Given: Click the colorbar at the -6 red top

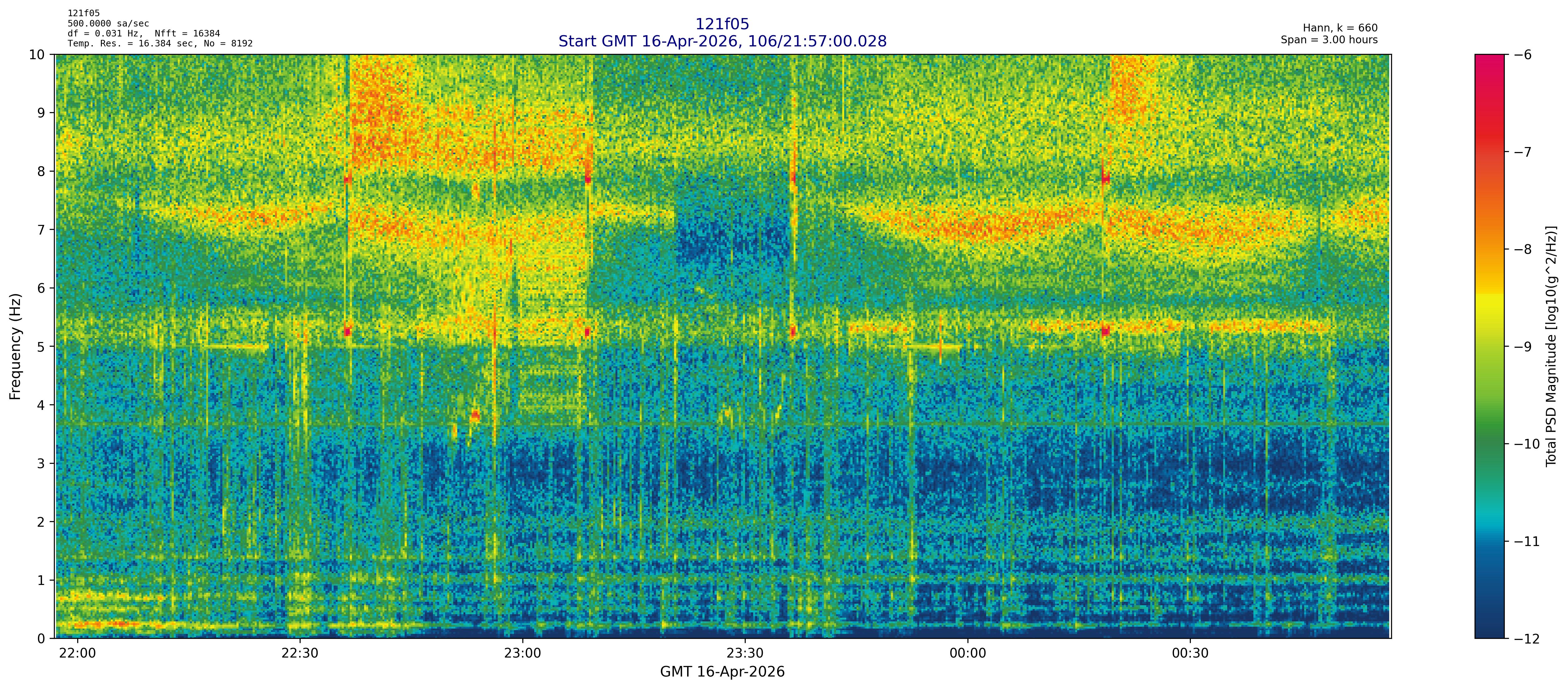Looking at the screenshot, I should point(1489,59).
